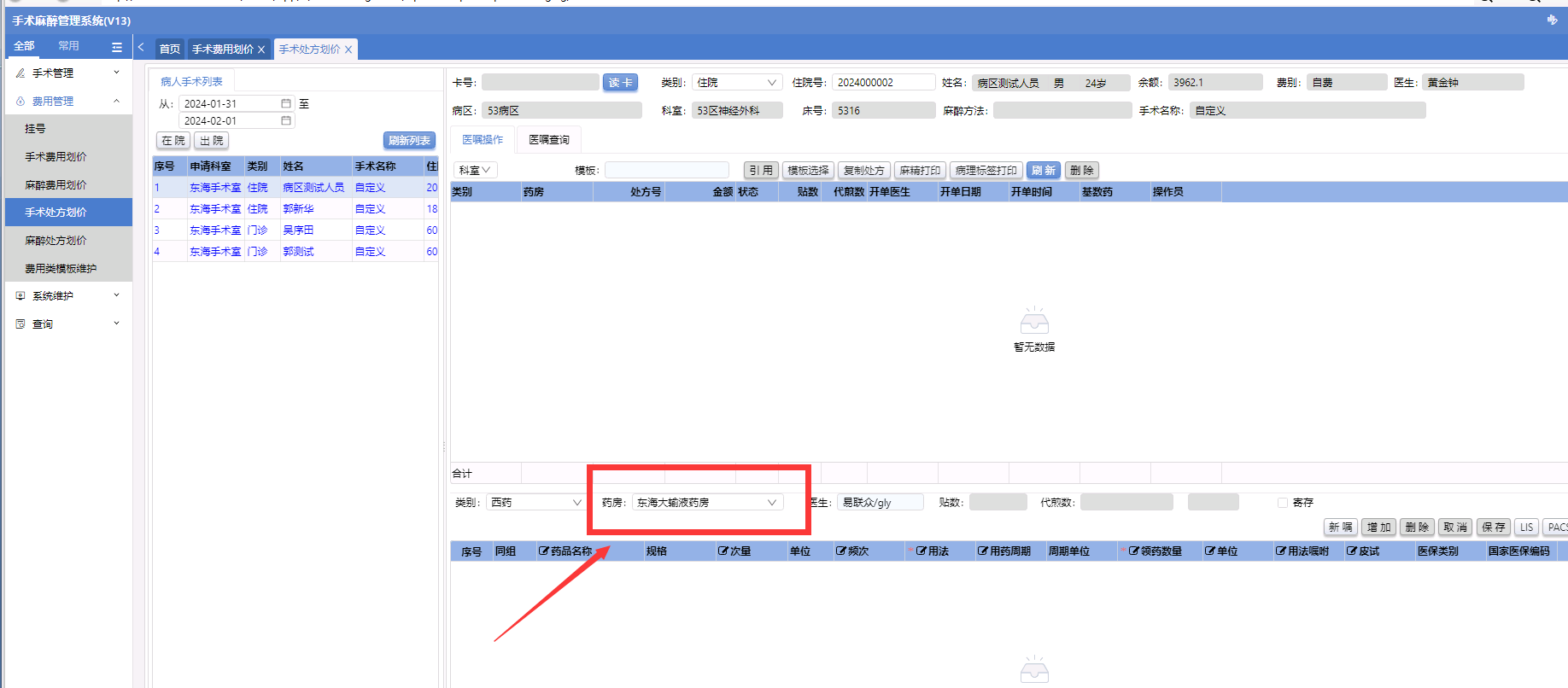Screen dimensions: 1568x688
Task: Click the 系统维护 monitor icon
Action: [x=20, y=296]
